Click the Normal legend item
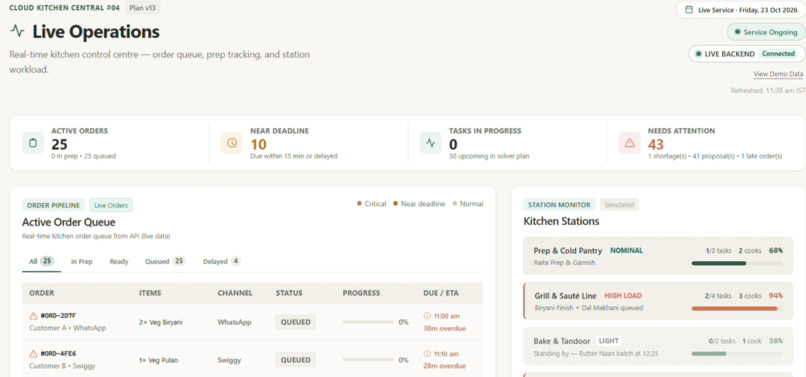 click(468, 204)
